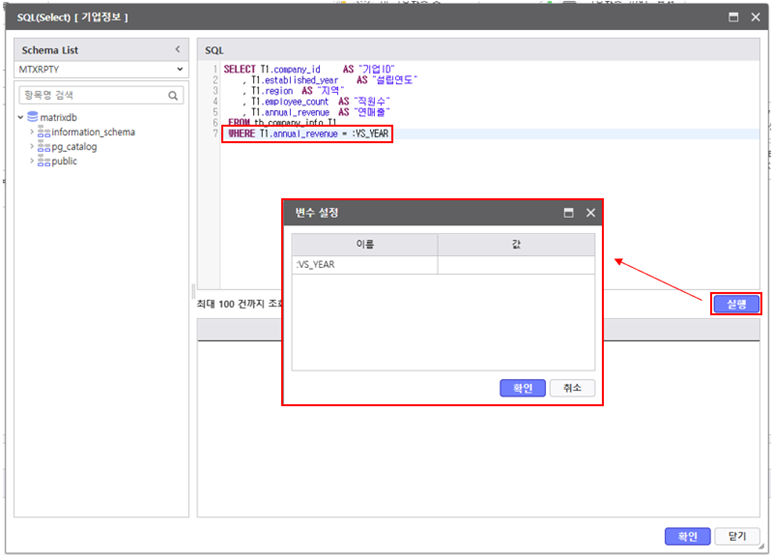Screen dimensions: 772x558
Task: Maximize the SQL(Select) main window
Action: 733,17
